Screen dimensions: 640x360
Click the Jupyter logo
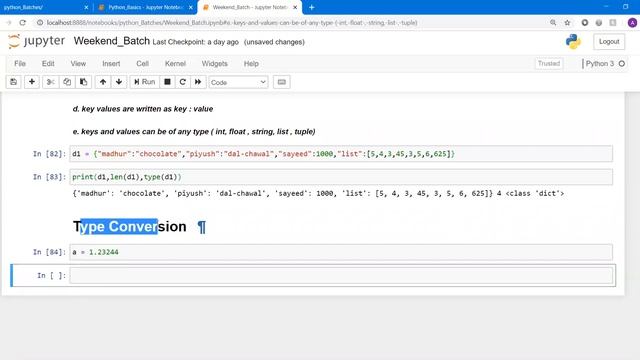click(x=37, y=41)
